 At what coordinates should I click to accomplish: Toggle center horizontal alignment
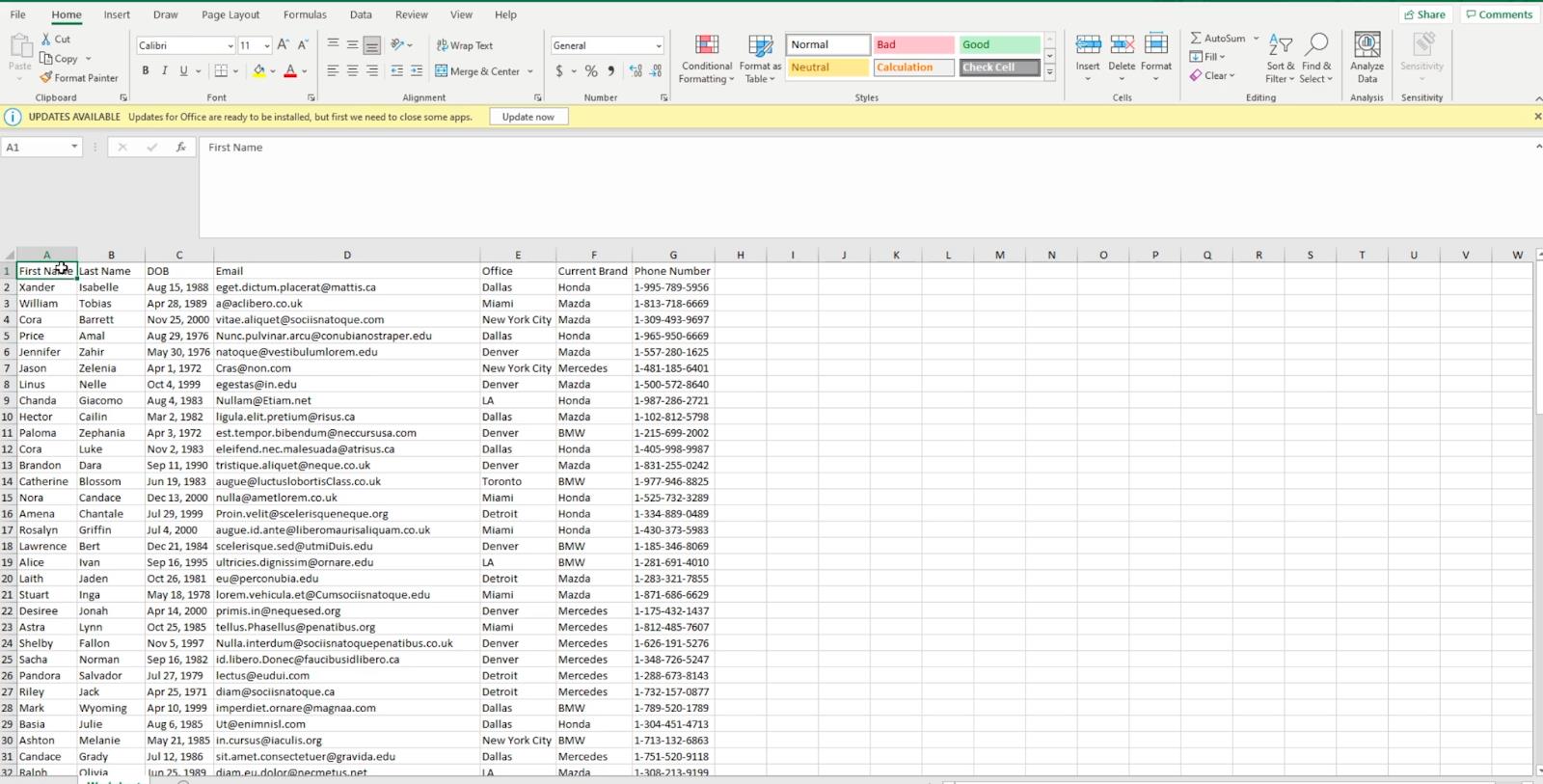coord(352,71)
